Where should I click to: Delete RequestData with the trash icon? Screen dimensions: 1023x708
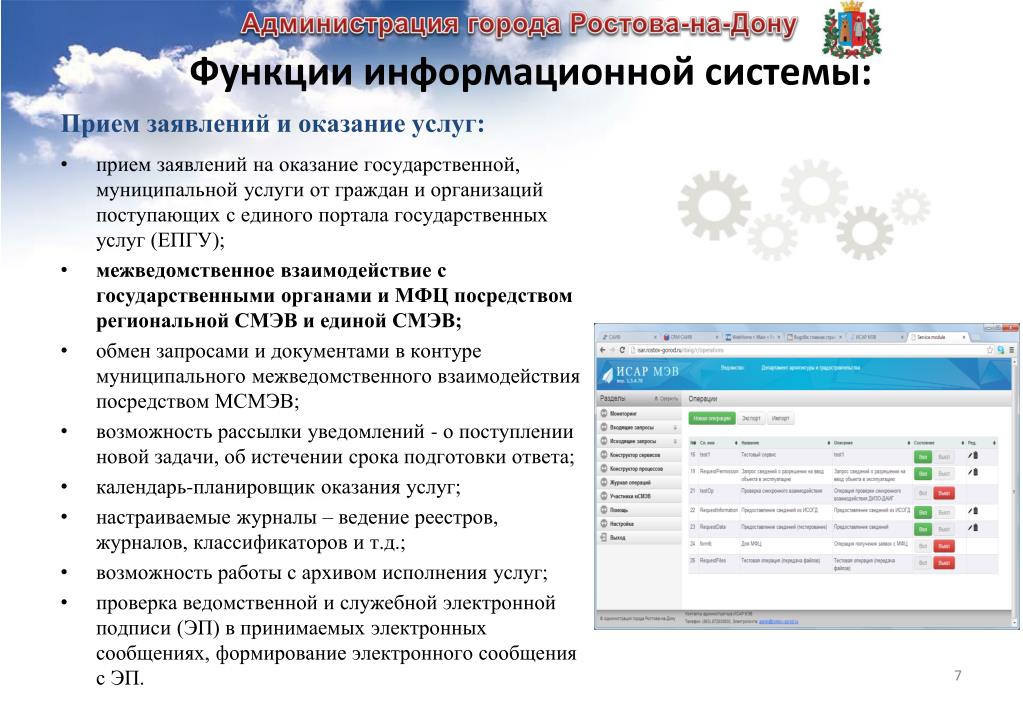click(x=976, y=527)
